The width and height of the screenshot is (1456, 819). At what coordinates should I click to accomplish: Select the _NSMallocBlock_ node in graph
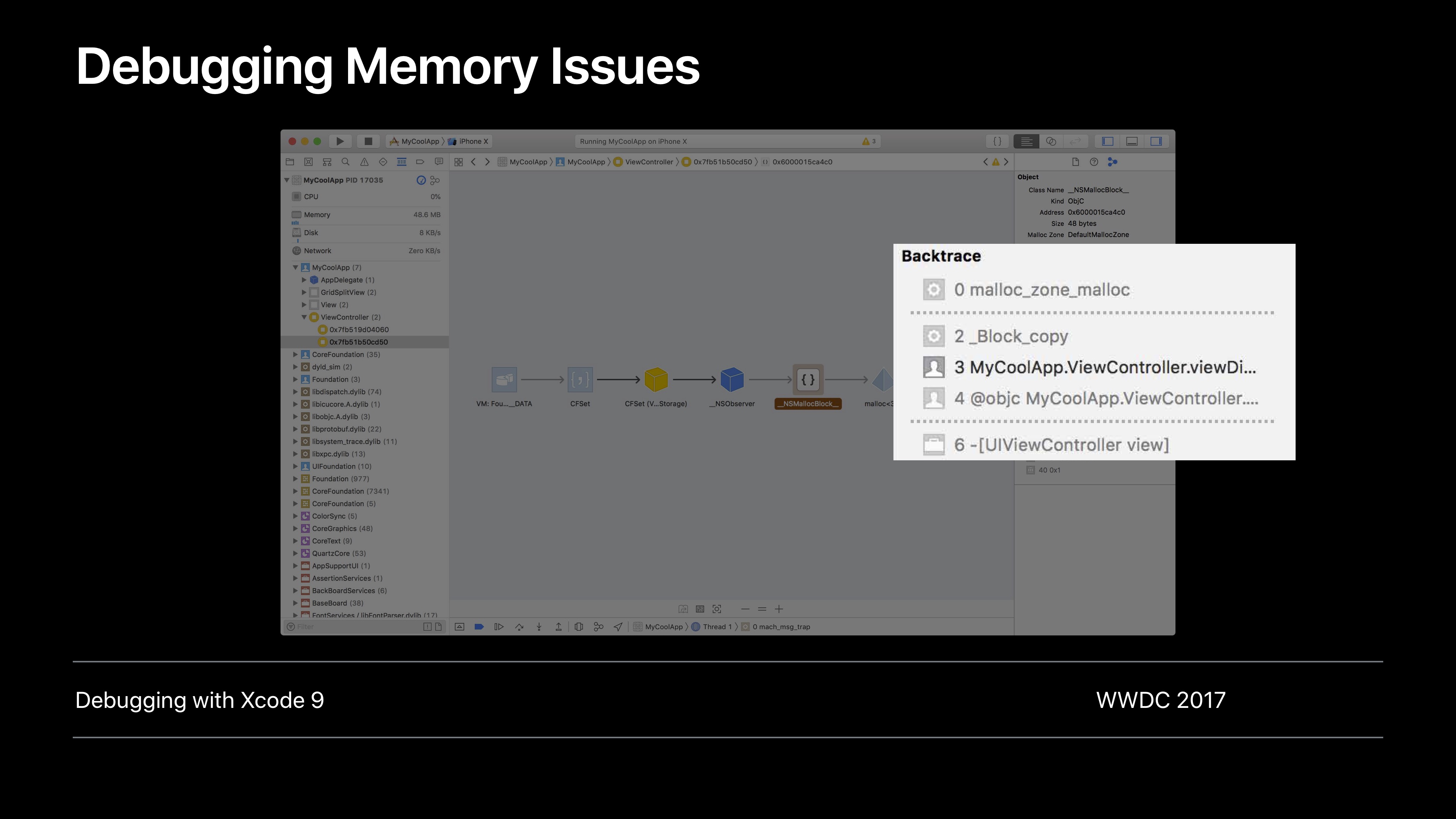[808, 380]
